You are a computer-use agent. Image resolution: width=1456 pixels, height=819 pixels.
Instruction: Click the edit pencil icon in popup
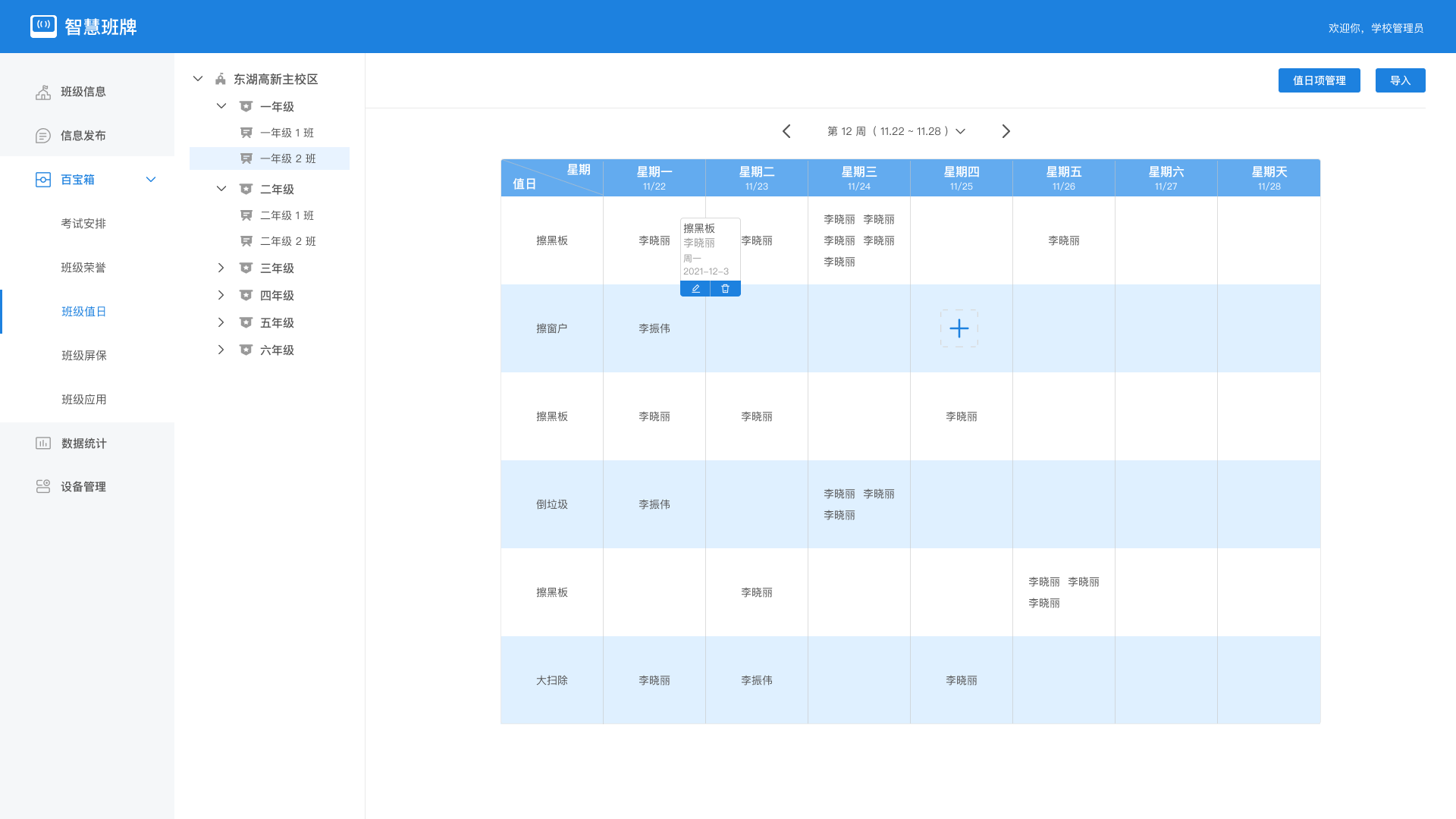point(695,289)
